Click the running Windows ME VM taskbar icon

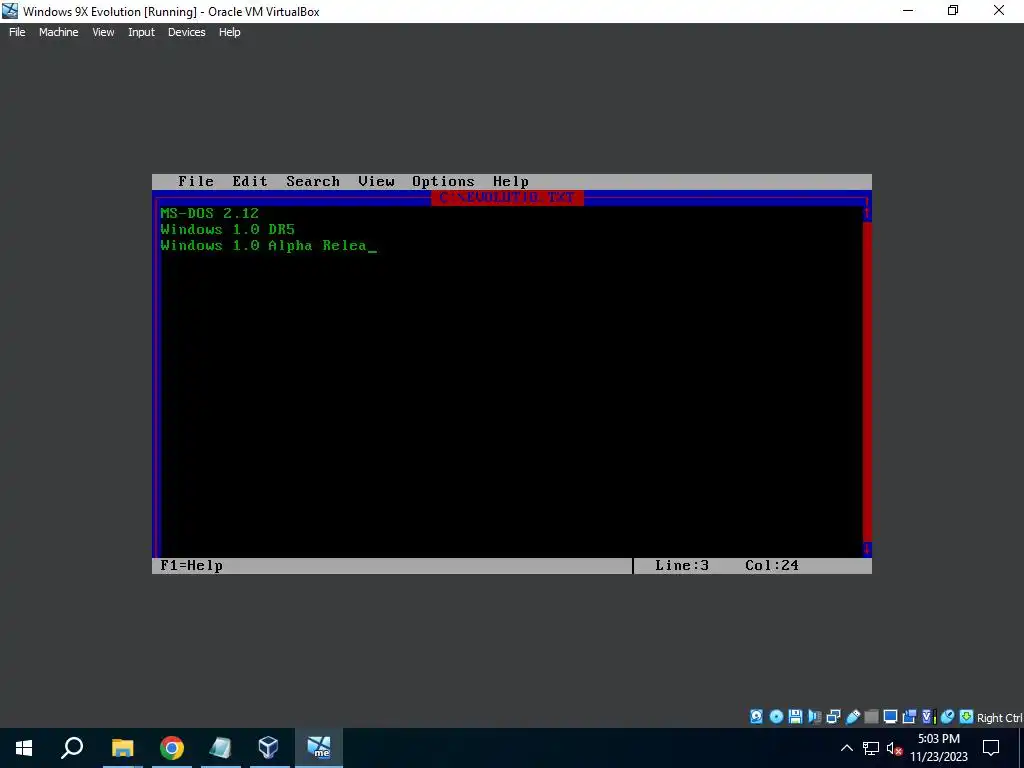(319, 748)
